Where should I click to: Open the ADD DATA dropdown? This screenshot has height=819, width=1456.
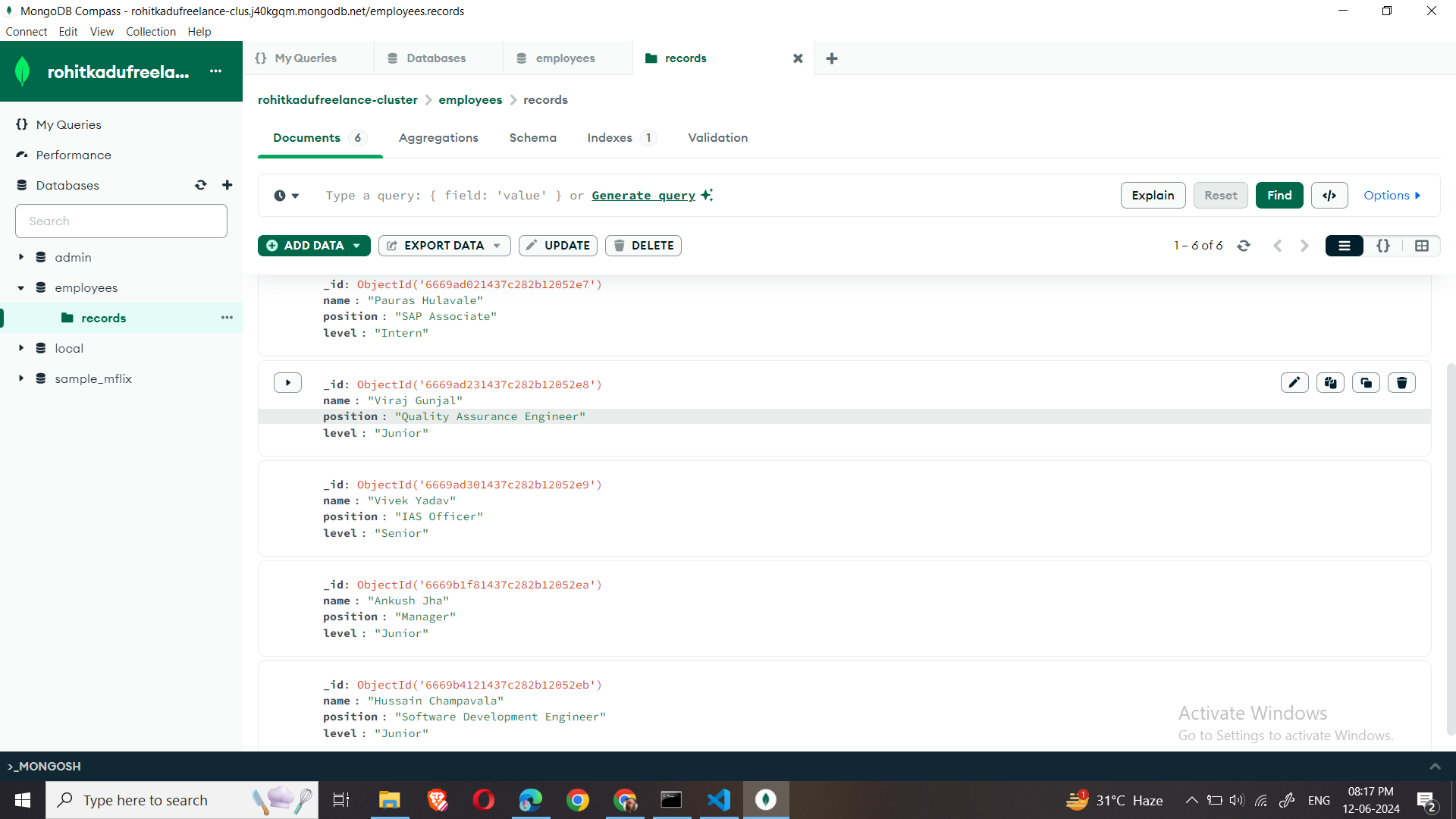click(314, 246)
